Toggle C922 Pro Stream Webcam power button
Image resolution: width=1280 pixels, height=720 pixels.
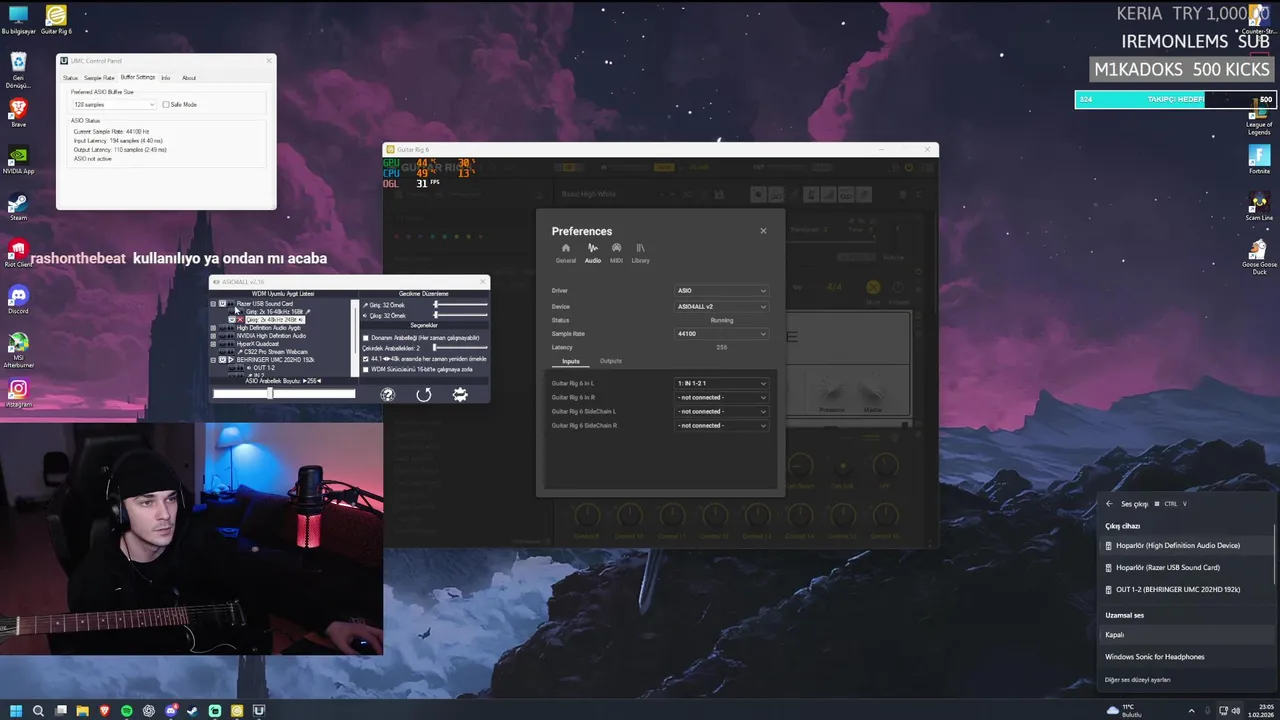pyautogui.click(x=222, y=352)
